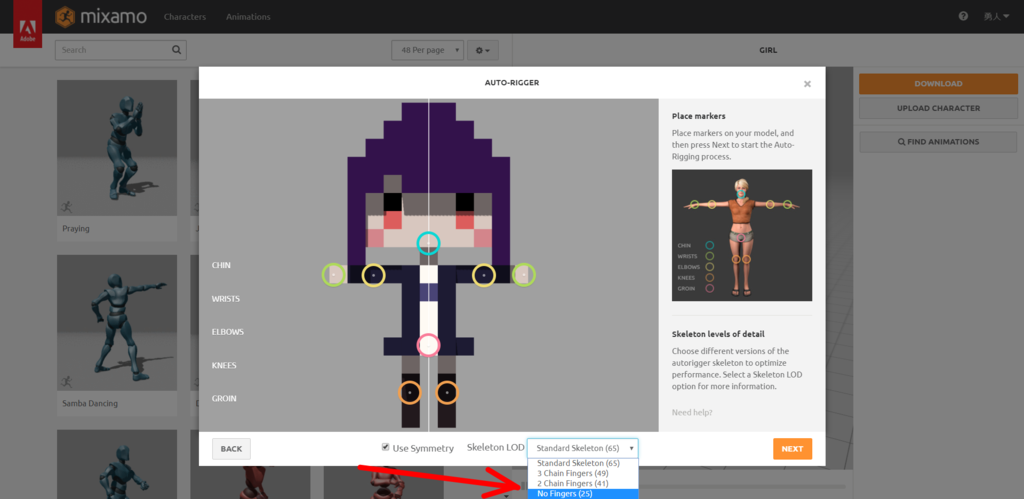Select the right green wrist marker
Viewport: 1024px width, 499px height.
tap(524, 275)
